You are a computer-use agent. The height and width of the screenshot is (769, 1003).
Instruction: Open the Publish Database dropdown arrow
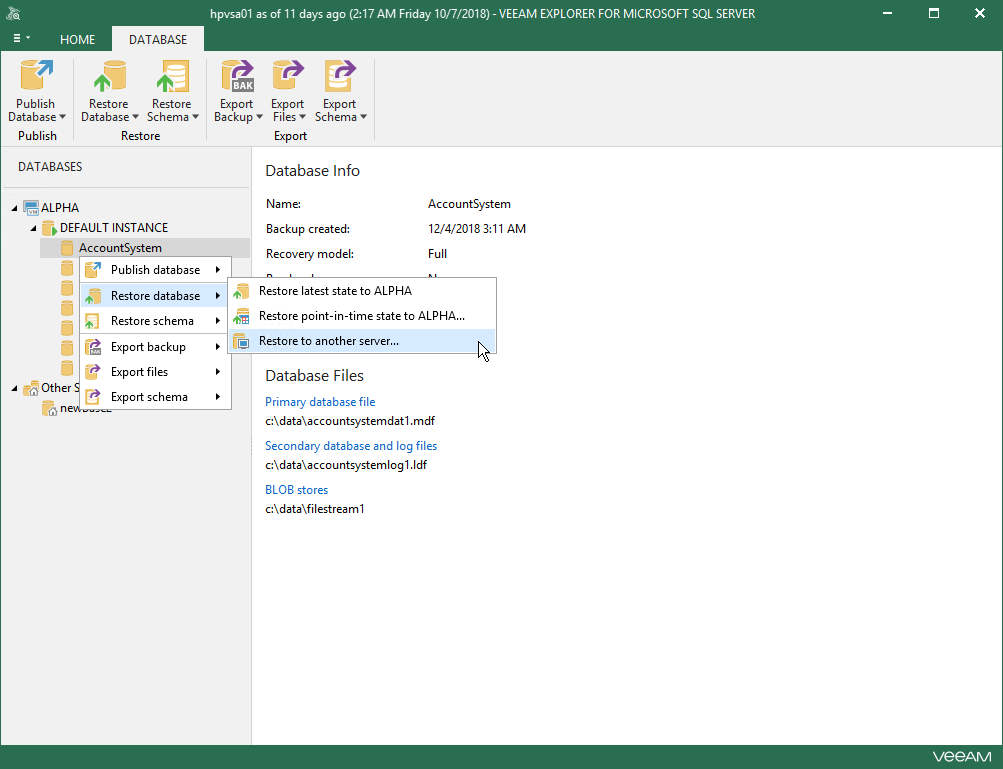(x=63, y=117)
